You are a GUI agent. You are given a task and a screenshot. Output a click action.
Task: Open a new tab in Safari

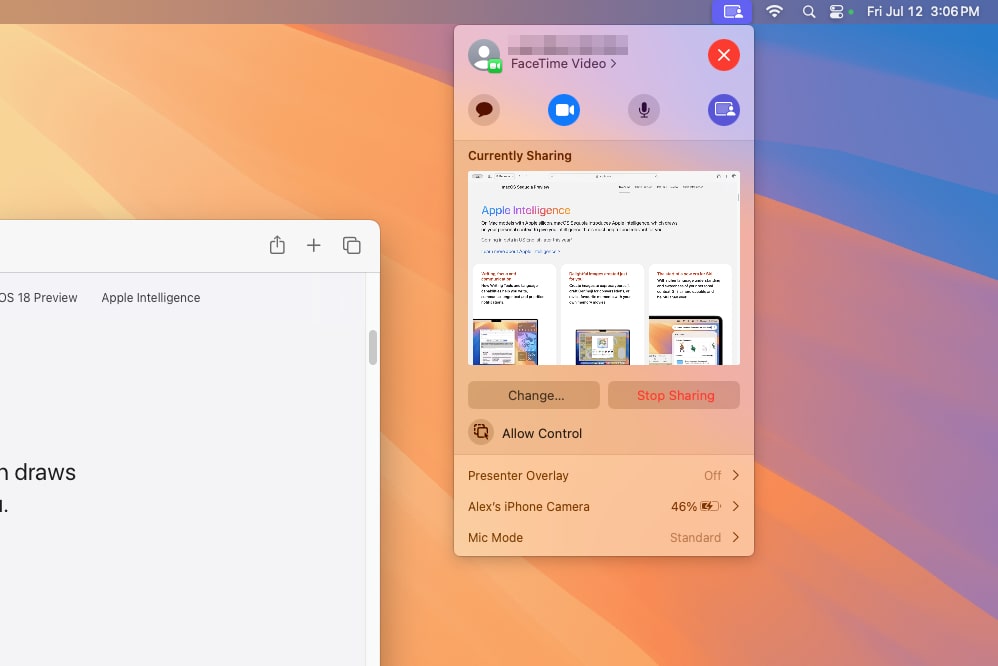pyautogui.click(x=313, y=245)
